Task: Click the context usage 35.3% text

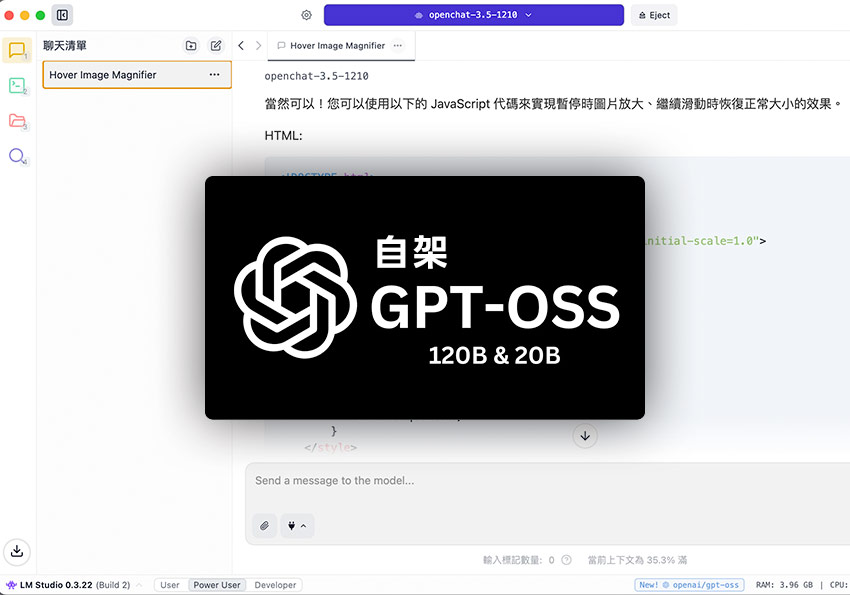Action: pyautogui.click(x=638, y=560)
